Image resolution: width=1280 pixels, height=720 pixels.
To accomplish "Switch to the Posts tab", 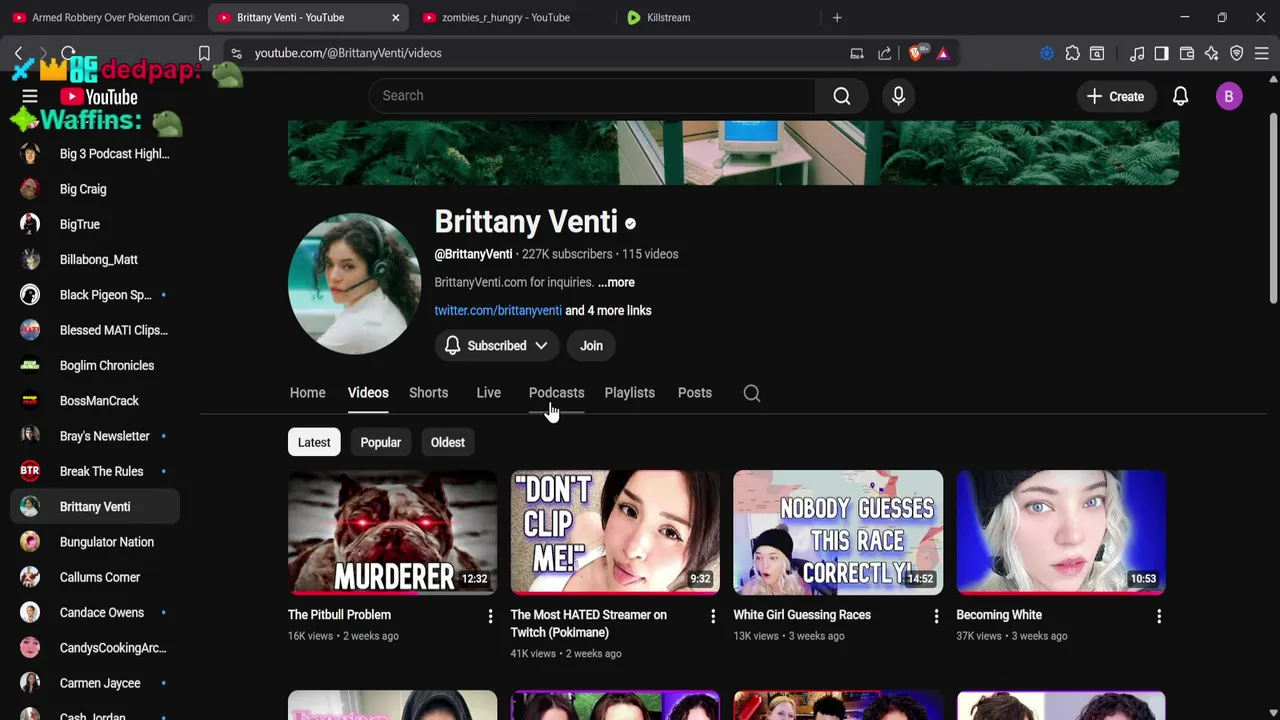I will tap(695, 393).
